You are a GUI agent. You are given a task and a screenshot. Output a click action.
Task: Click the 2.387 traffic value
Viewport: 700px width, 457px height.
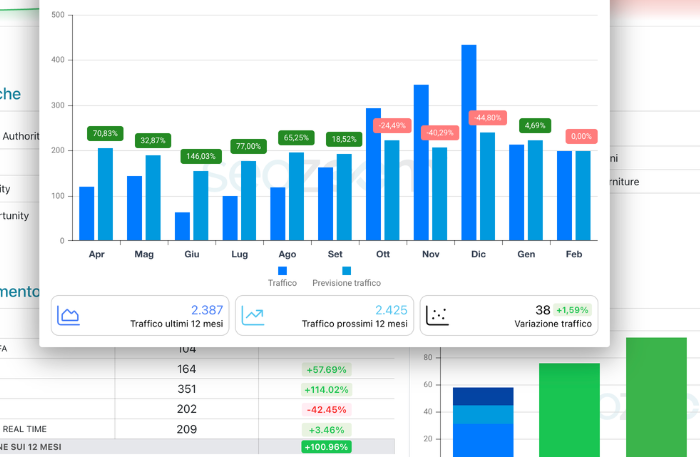point(207,310)
